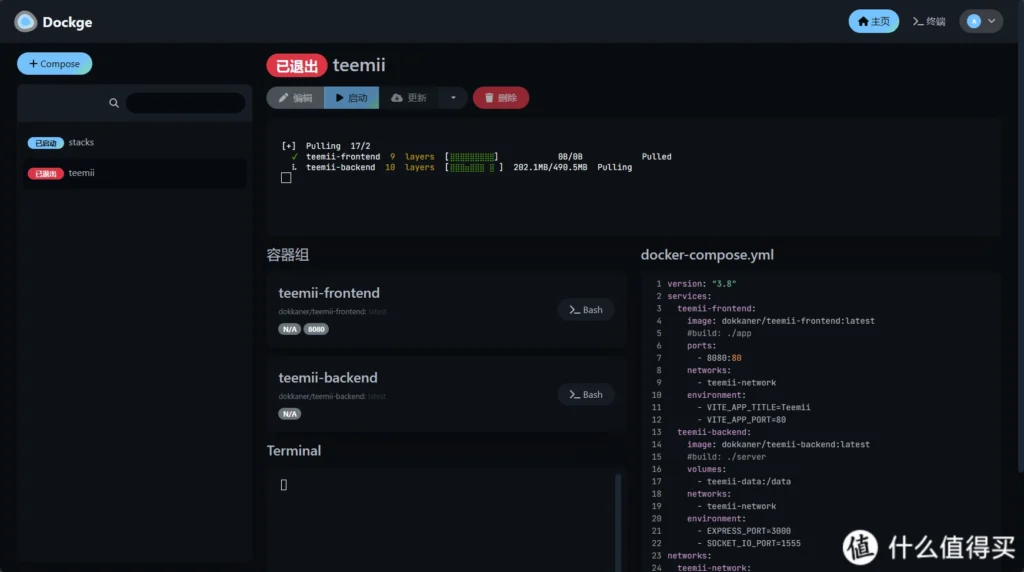Expand the dropdown arrow next to 更新
Image resolution: width=1024 pixels, height=572 pixels.
click(x=453, y=98)
